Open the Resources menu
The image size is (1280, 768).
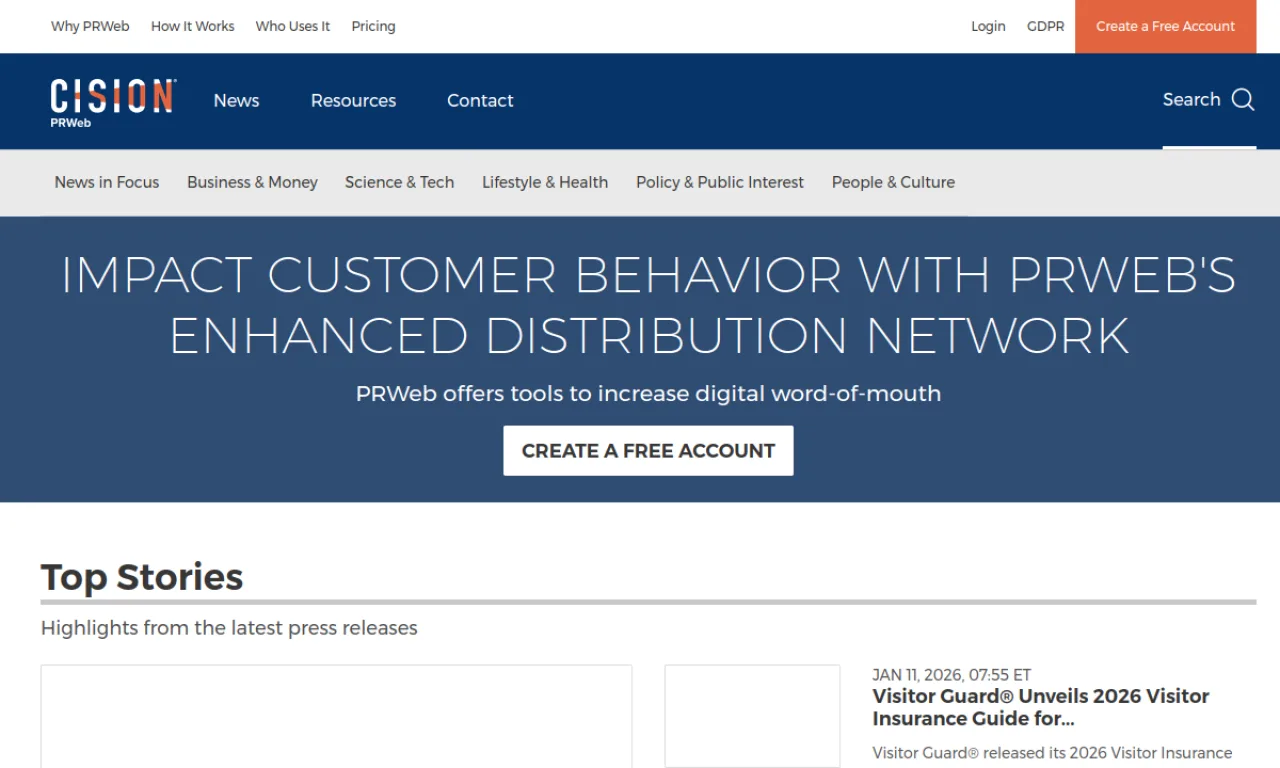pos(353,100)
